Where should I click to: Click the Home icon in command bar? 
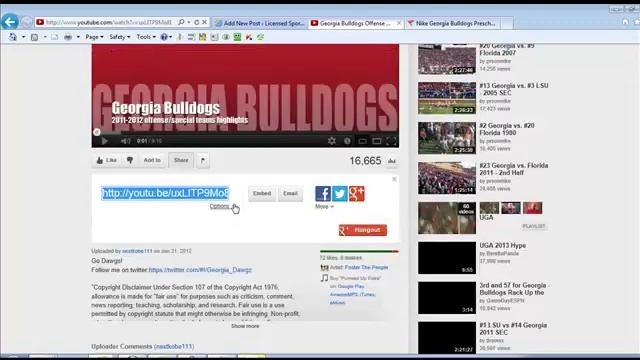click(13, 37)
